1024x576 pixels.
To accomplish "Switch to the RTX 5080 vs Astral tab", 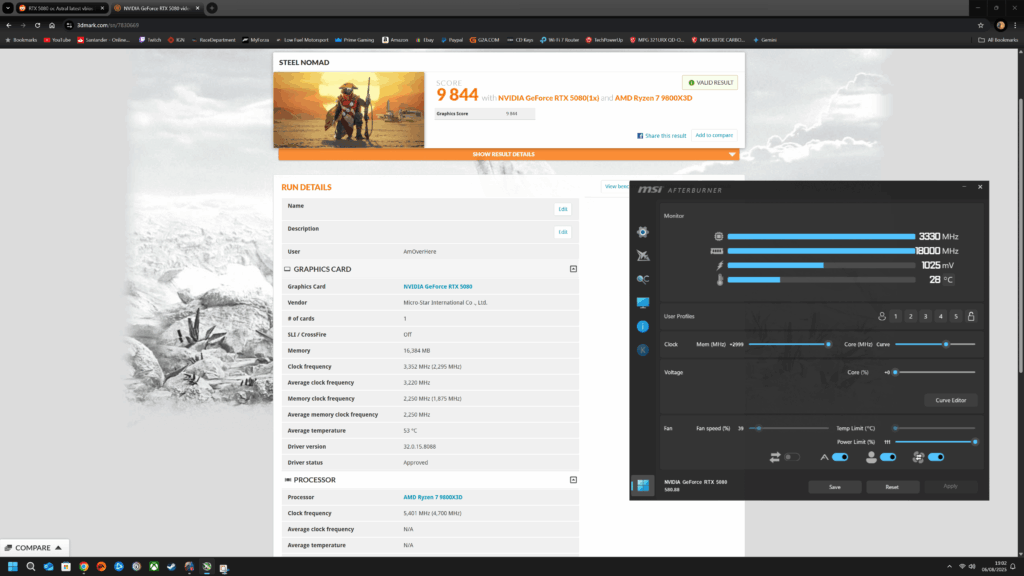I will point(61,8).
